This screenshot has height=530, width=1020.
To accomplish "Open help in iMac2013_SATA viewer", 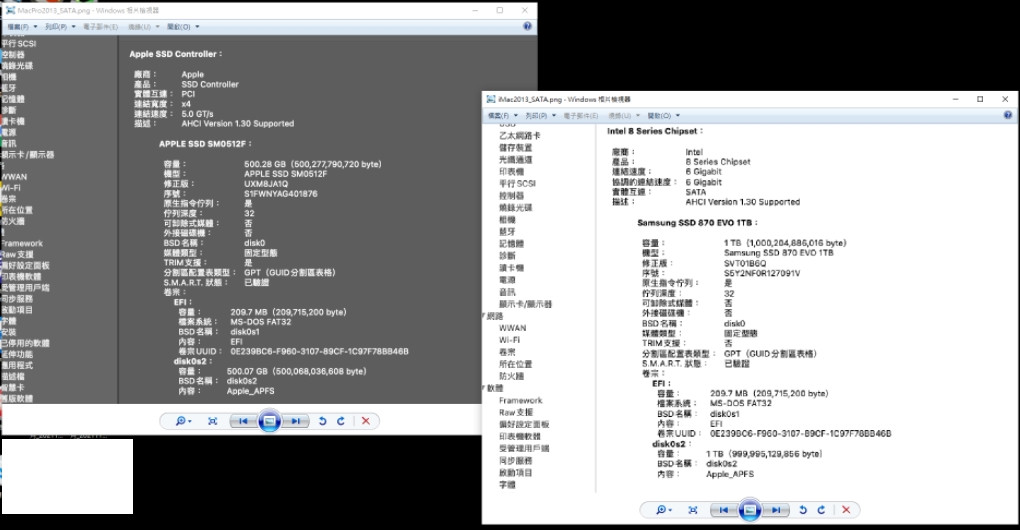I will (x=1008, y=115).
